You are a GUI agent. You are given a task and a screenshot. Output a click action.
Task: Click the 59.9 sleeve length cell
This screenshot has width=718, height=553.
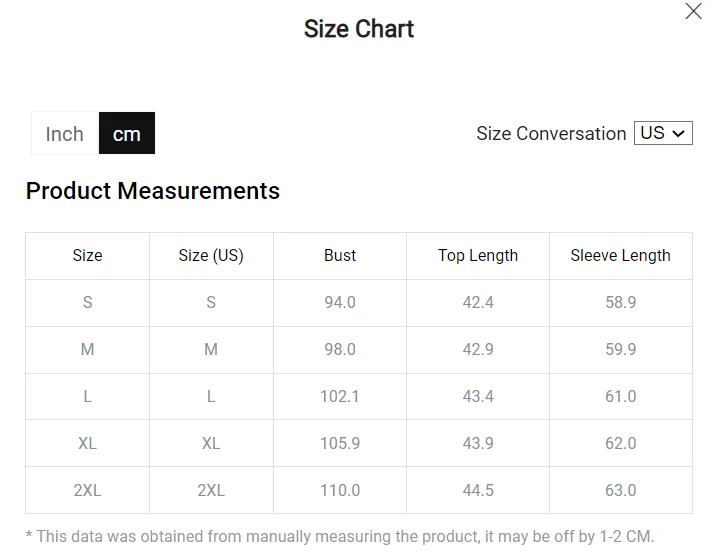[x=621, y=350]
